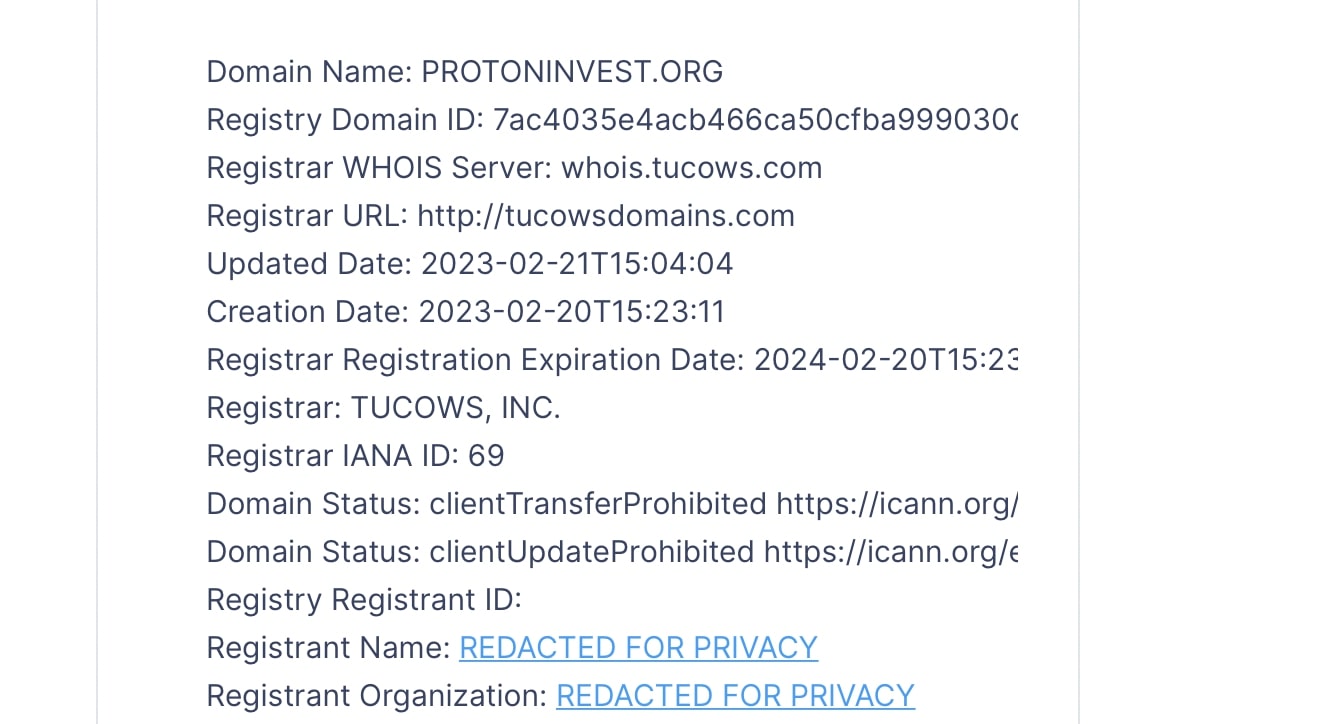Click the whois.tucows.com server text
Screen dimensions: 1320x724
[x=692, y=168]
